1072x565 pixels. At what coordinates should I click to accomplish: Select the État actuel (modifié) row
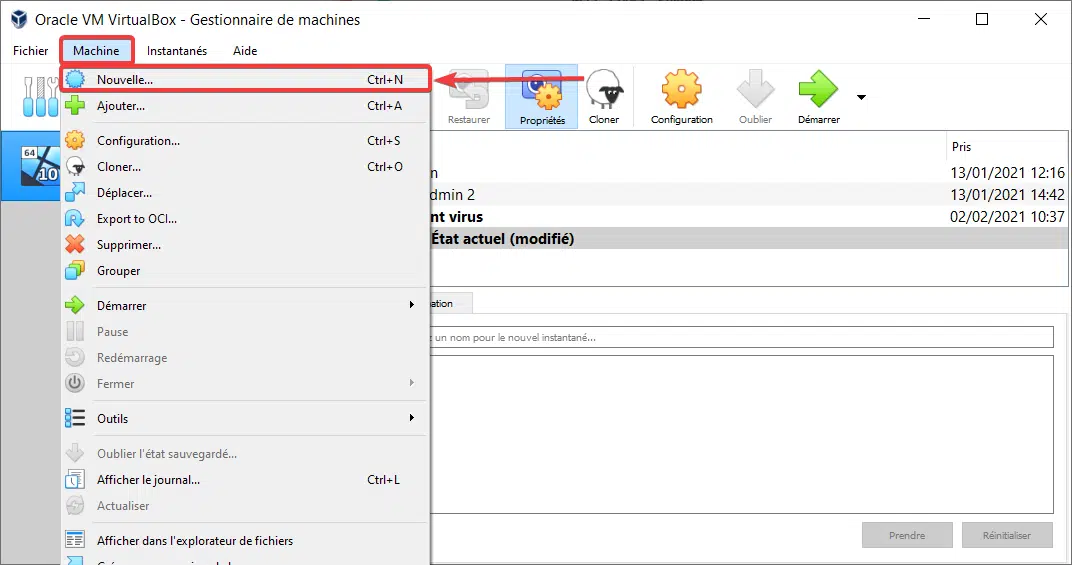coord(749,239)
